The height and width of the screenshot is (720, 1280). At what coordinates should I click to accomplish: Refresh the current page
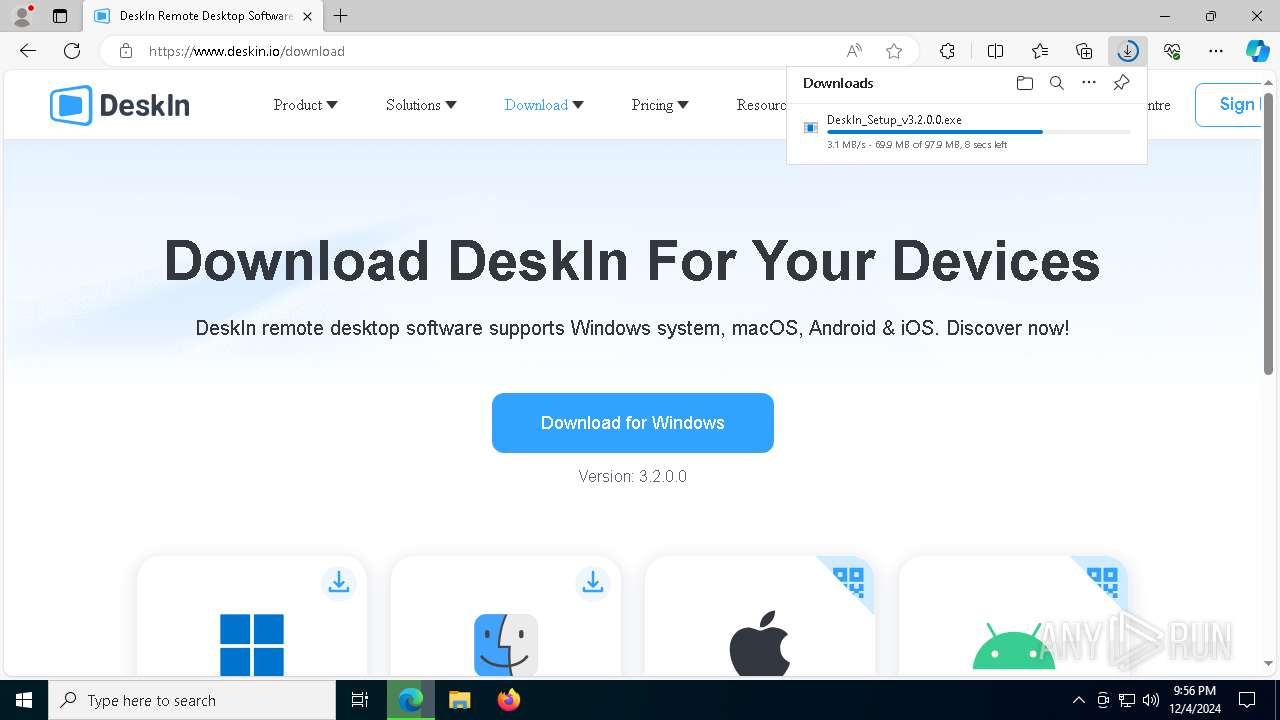tap(72, 51)
